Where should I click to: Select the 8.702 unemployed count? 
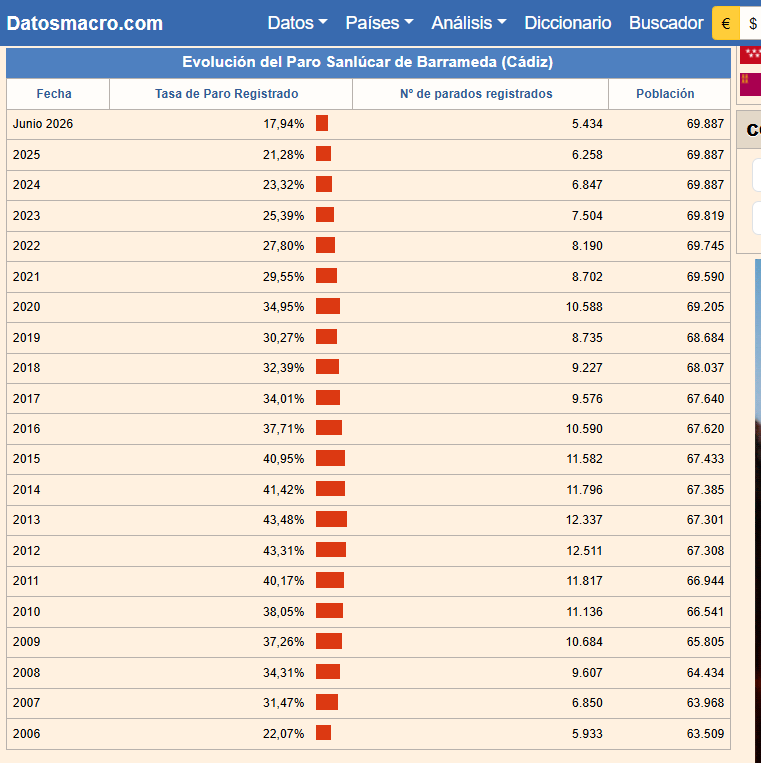[587, 276]
